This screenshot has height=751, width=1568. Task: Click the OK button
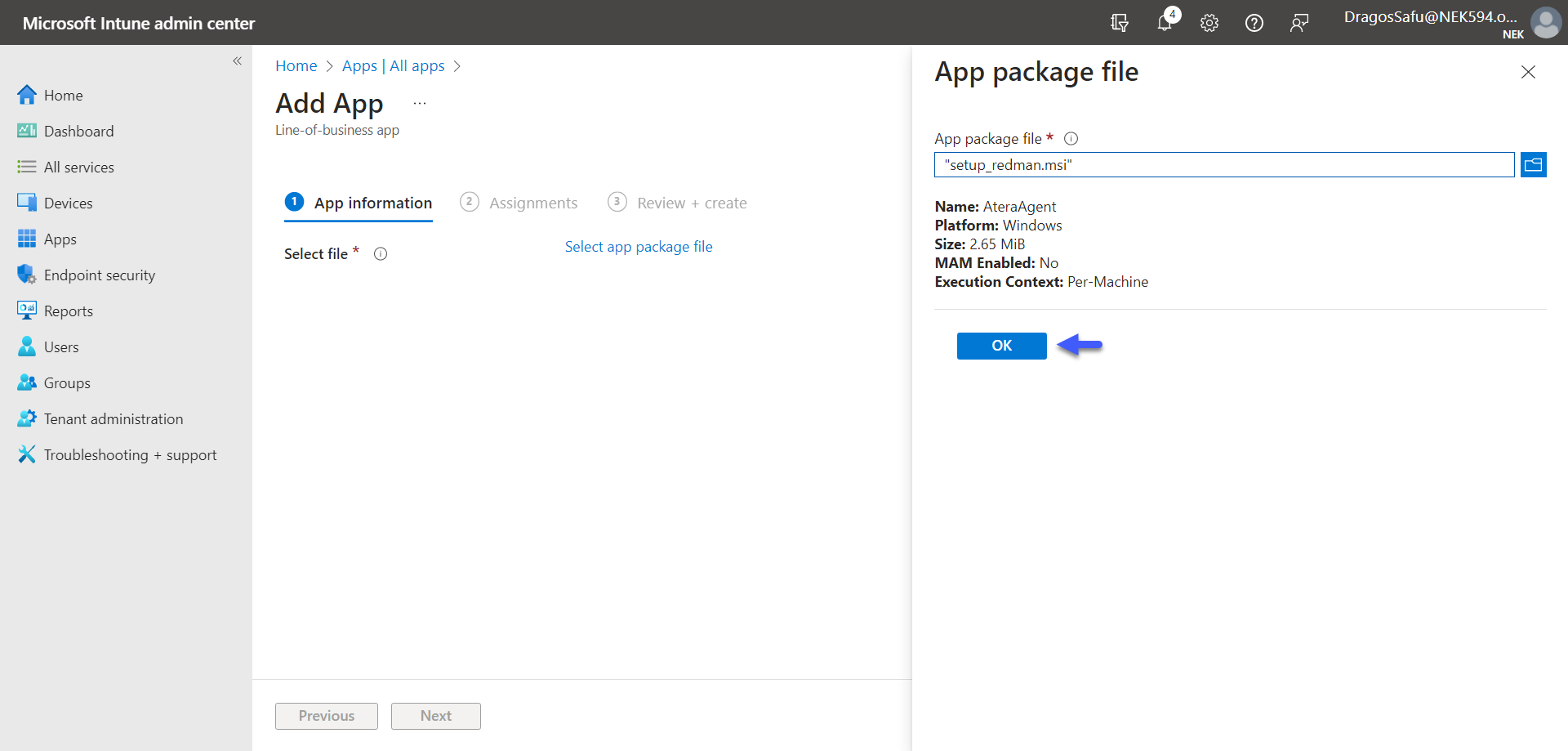pos(1002,346)
